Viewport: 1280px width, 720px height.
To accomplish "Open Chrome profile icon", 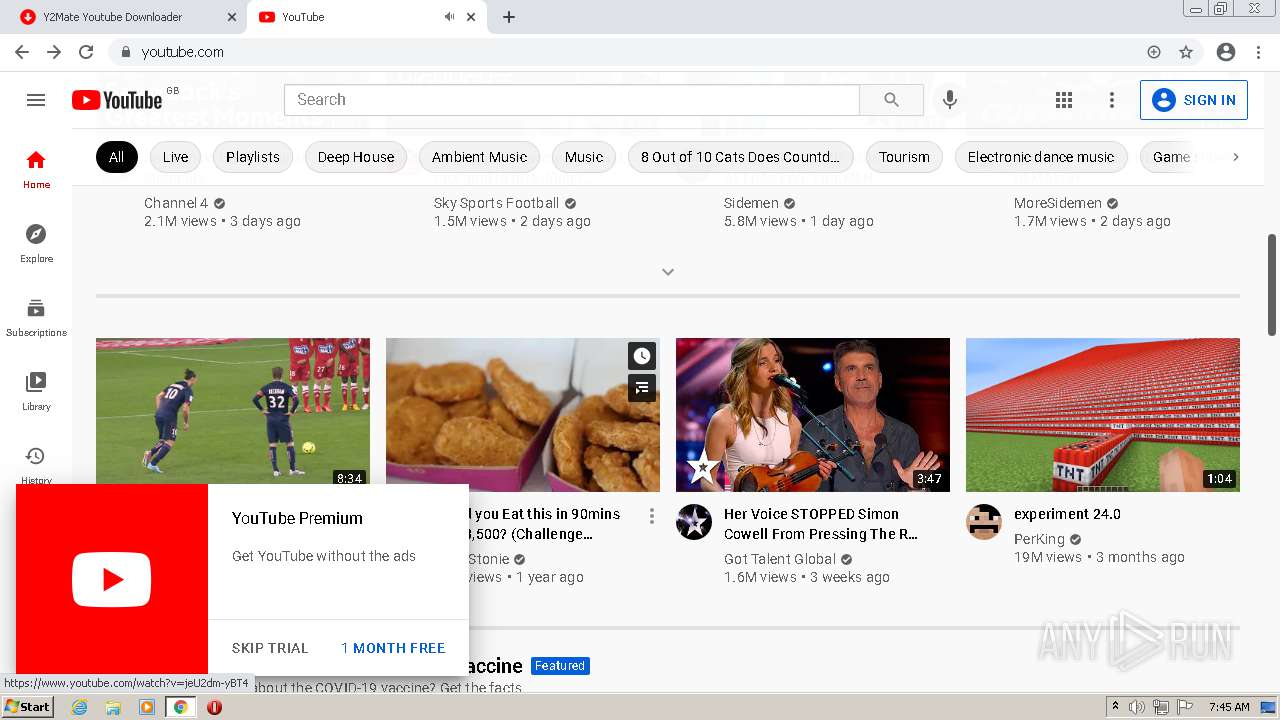I will coord(1226,52).
